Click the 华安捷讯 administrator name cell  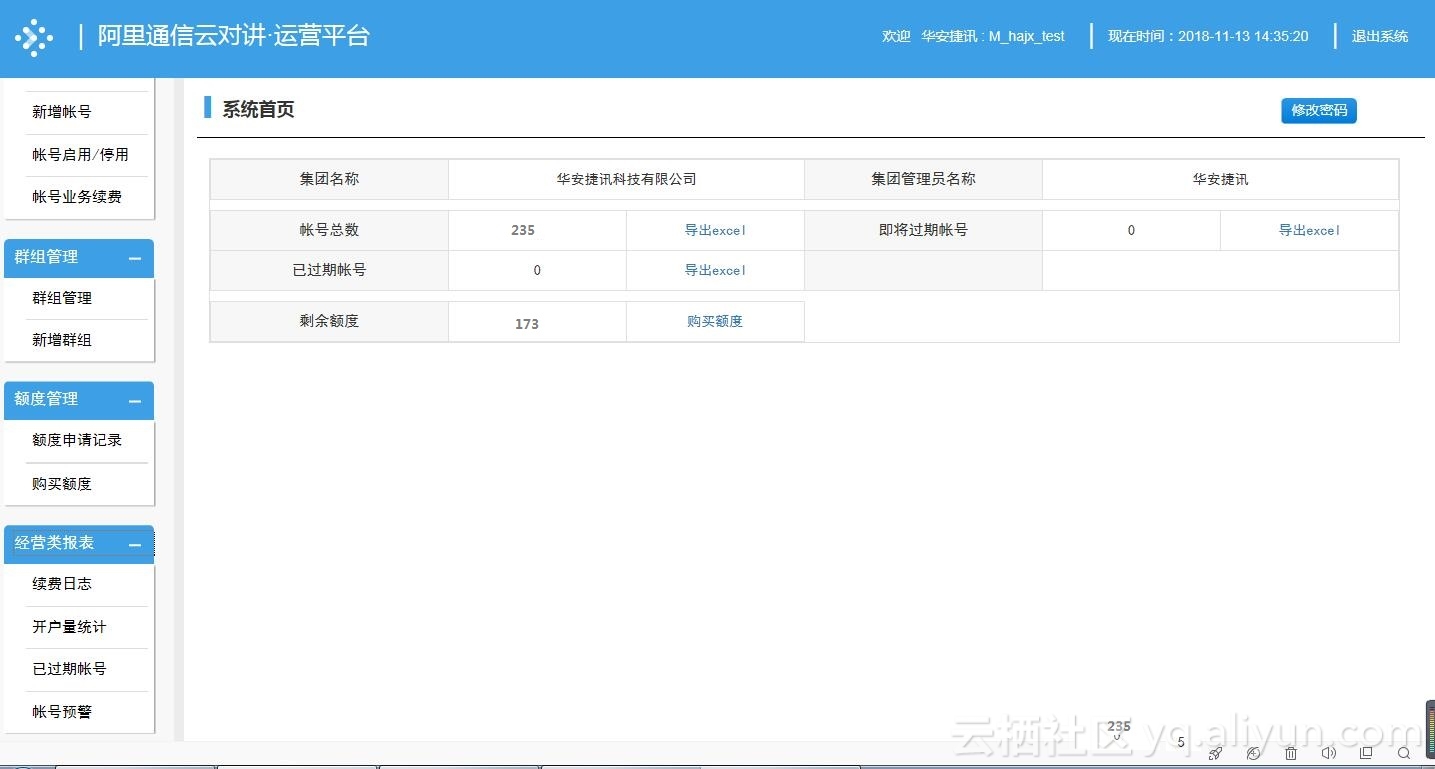1220,179
